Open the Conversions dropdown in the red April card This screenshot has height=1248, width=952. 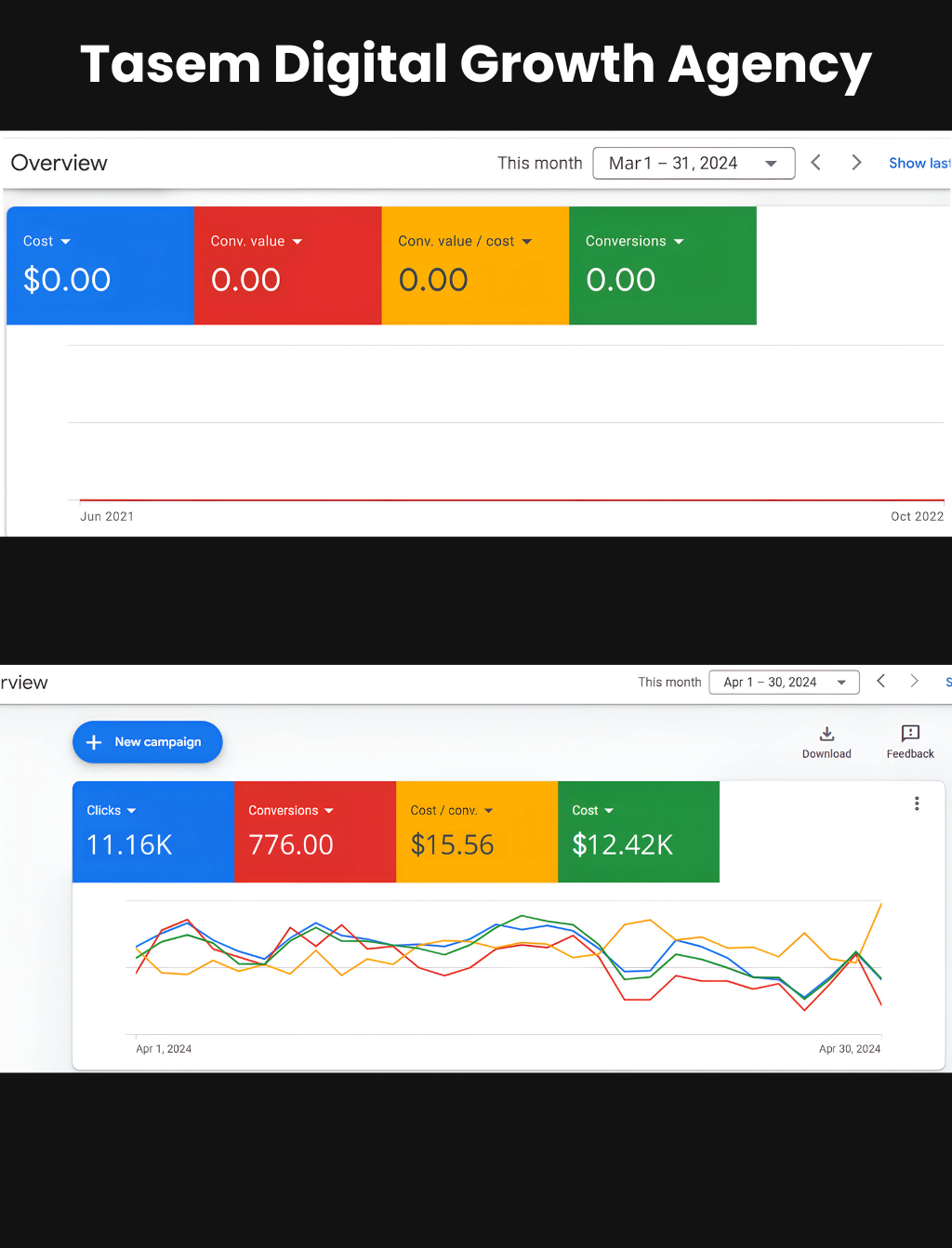point(291,810)
